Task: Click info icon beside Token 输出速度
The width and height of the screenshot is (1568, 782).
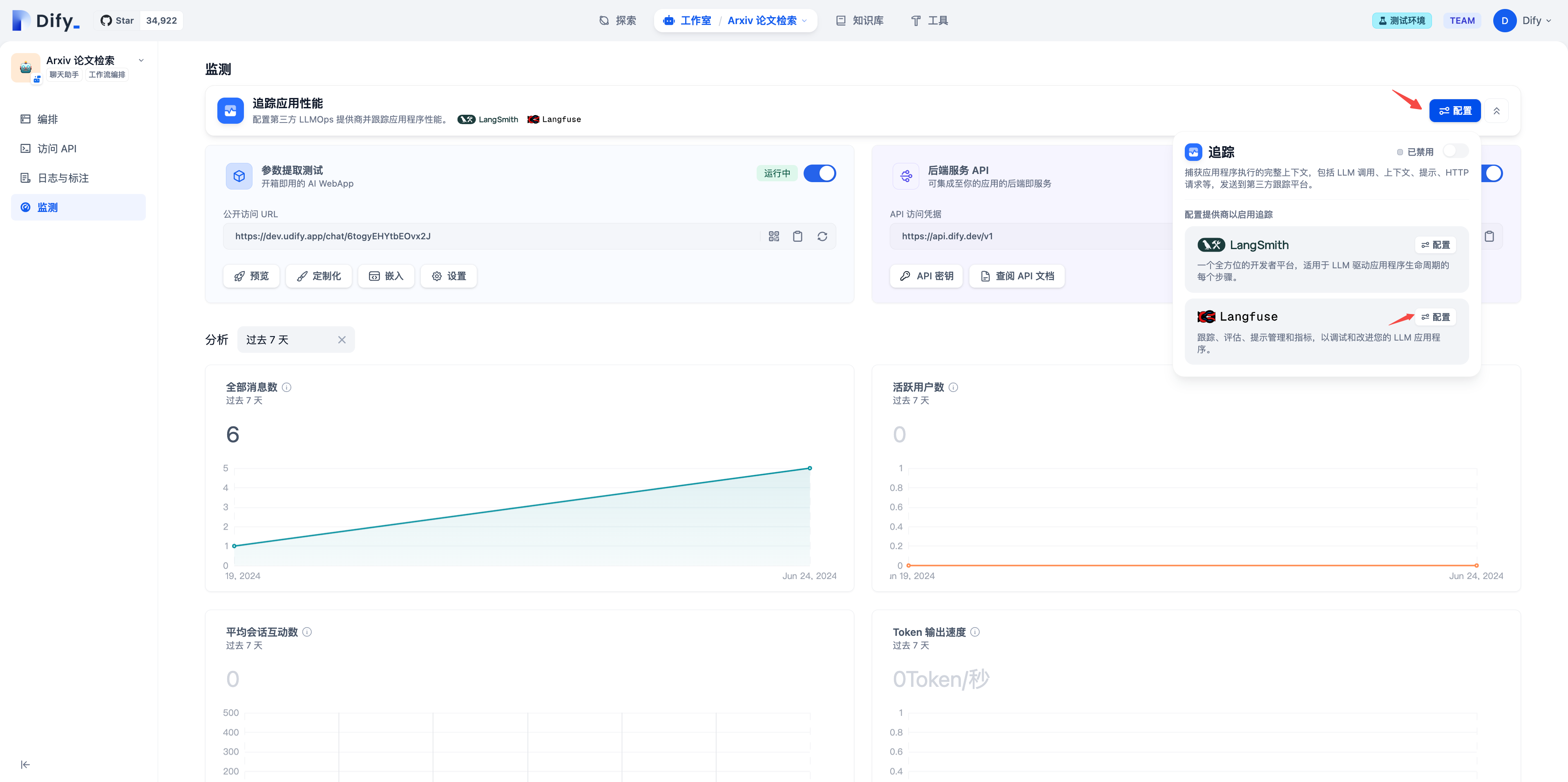Action: pos(974,632)
